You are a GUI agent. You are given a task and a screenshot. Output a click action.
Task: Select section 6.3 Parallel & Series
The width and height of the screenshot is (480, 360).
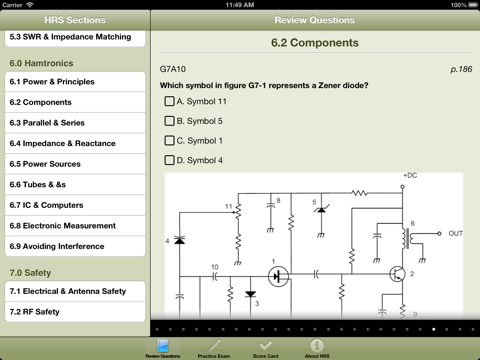click(75, 123)
